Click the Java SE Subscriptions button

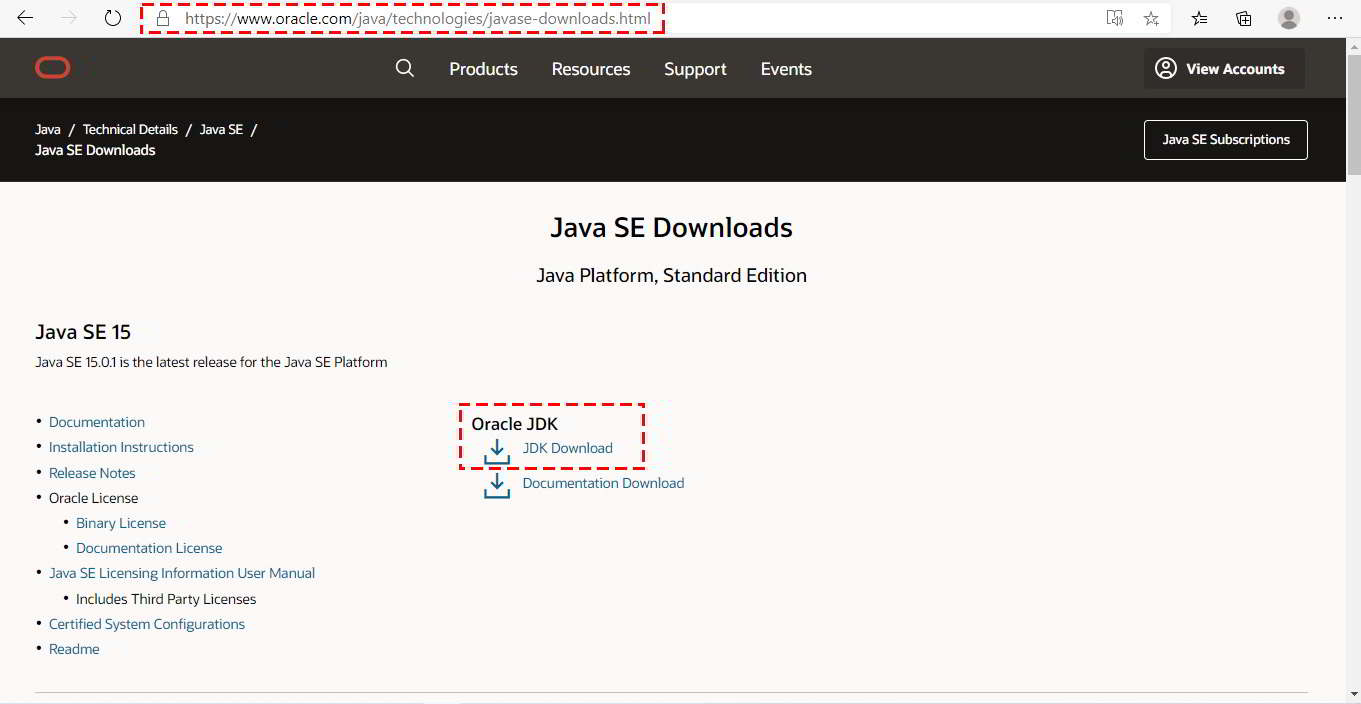1226,140
